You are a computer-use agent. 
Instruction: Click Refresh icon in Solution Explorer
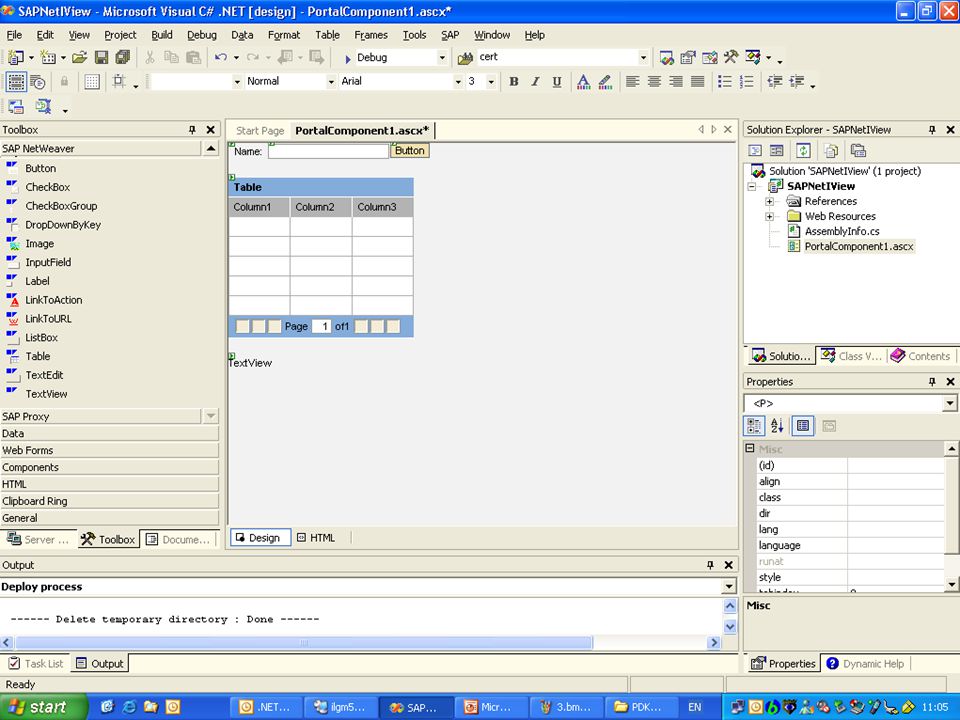click(x=803, y=151)
